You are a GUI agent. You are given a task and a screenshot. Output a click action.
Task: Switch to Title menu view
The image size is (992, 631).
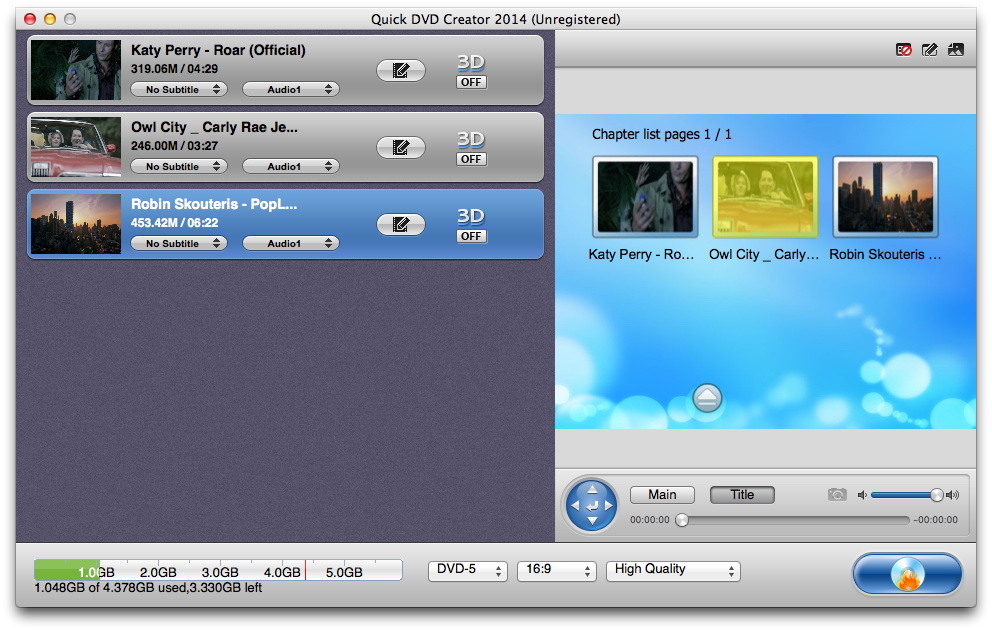coord(742,494)
